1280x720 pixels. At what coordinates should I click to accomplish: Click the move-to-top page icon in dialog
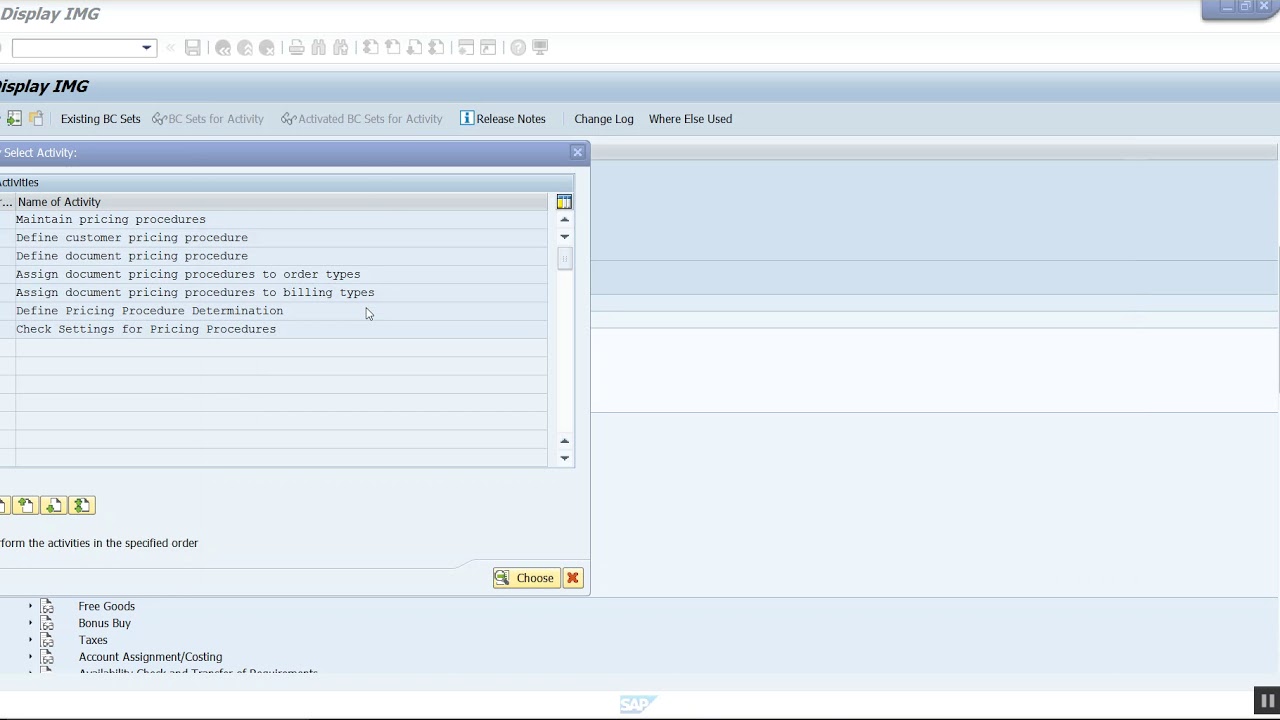click(25, 506)
